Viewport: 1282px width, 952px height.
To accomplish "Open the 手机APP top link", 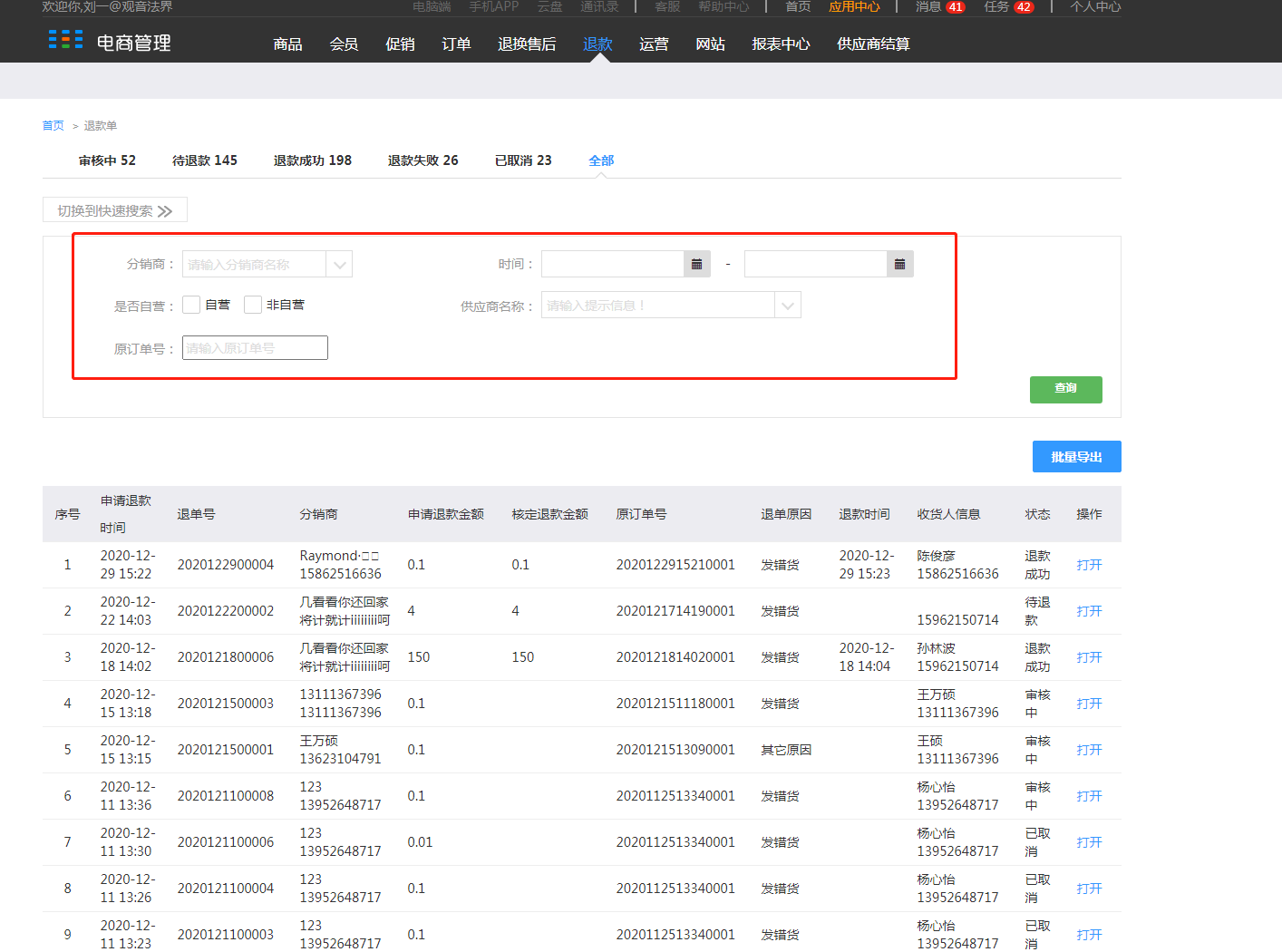I will (x=494, y=6).
